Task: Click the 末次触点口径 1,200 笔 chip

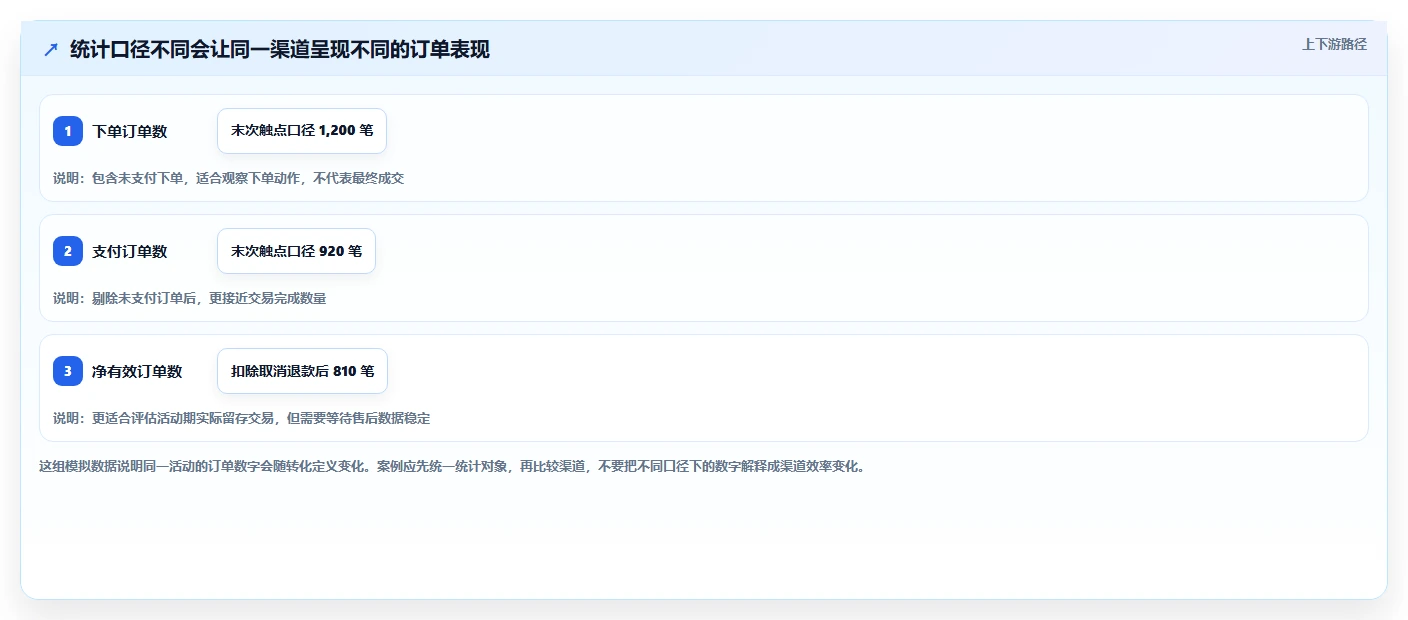Action: pos(302,131)
